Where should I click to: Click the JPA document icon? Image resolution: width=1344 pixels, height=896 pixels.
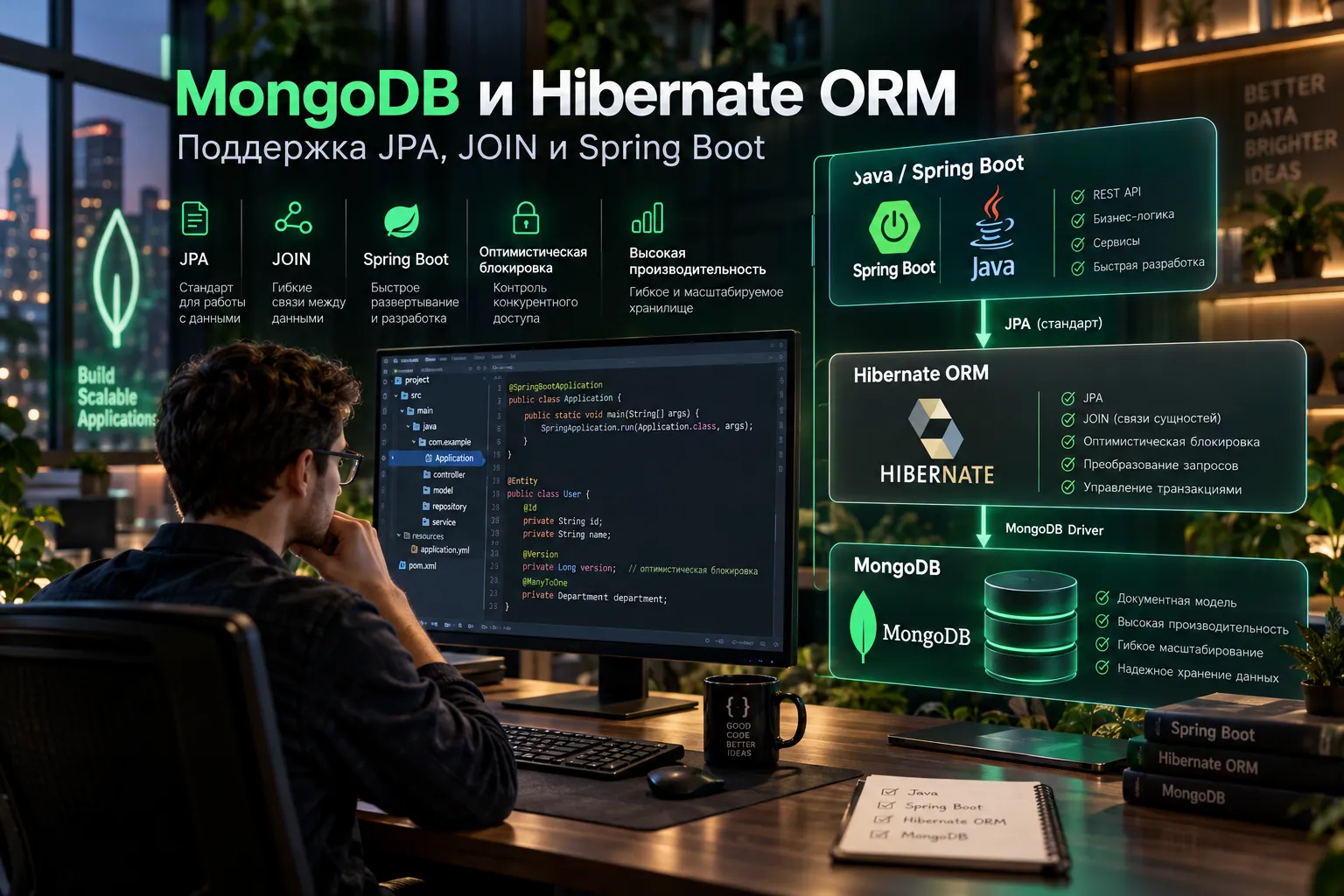[x=194, y=218]
